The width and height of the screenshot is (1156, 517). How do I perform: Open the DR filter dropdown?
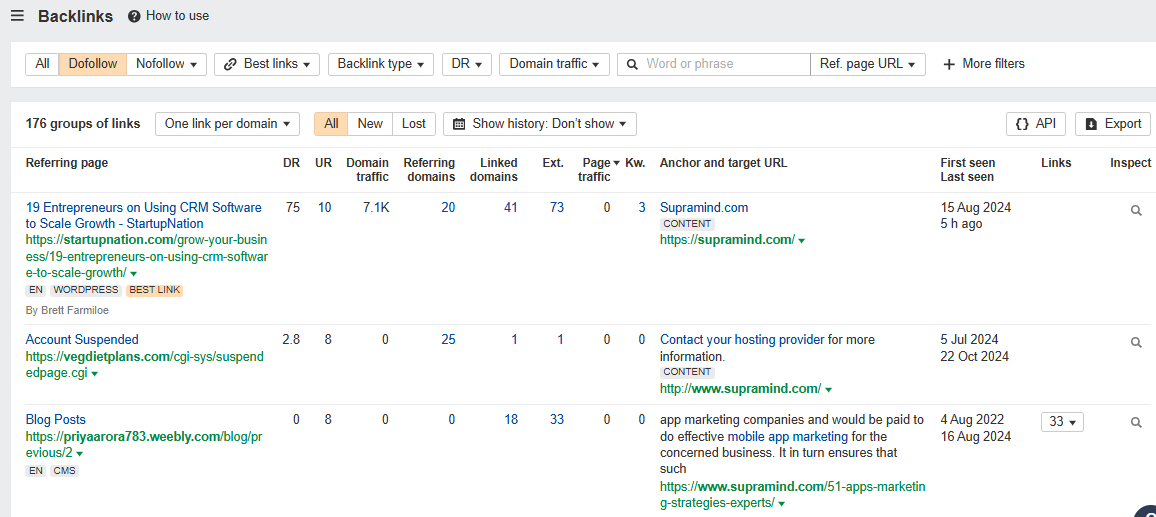pyautogui.click(x=467, y=63)
